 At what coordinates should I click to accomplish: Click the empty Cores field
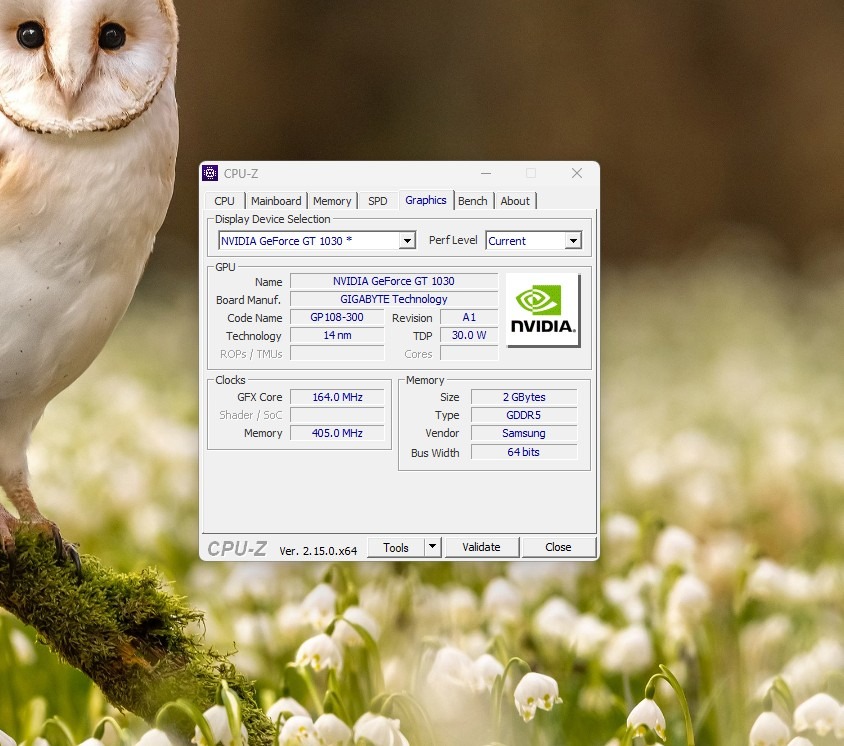[469, 354]
